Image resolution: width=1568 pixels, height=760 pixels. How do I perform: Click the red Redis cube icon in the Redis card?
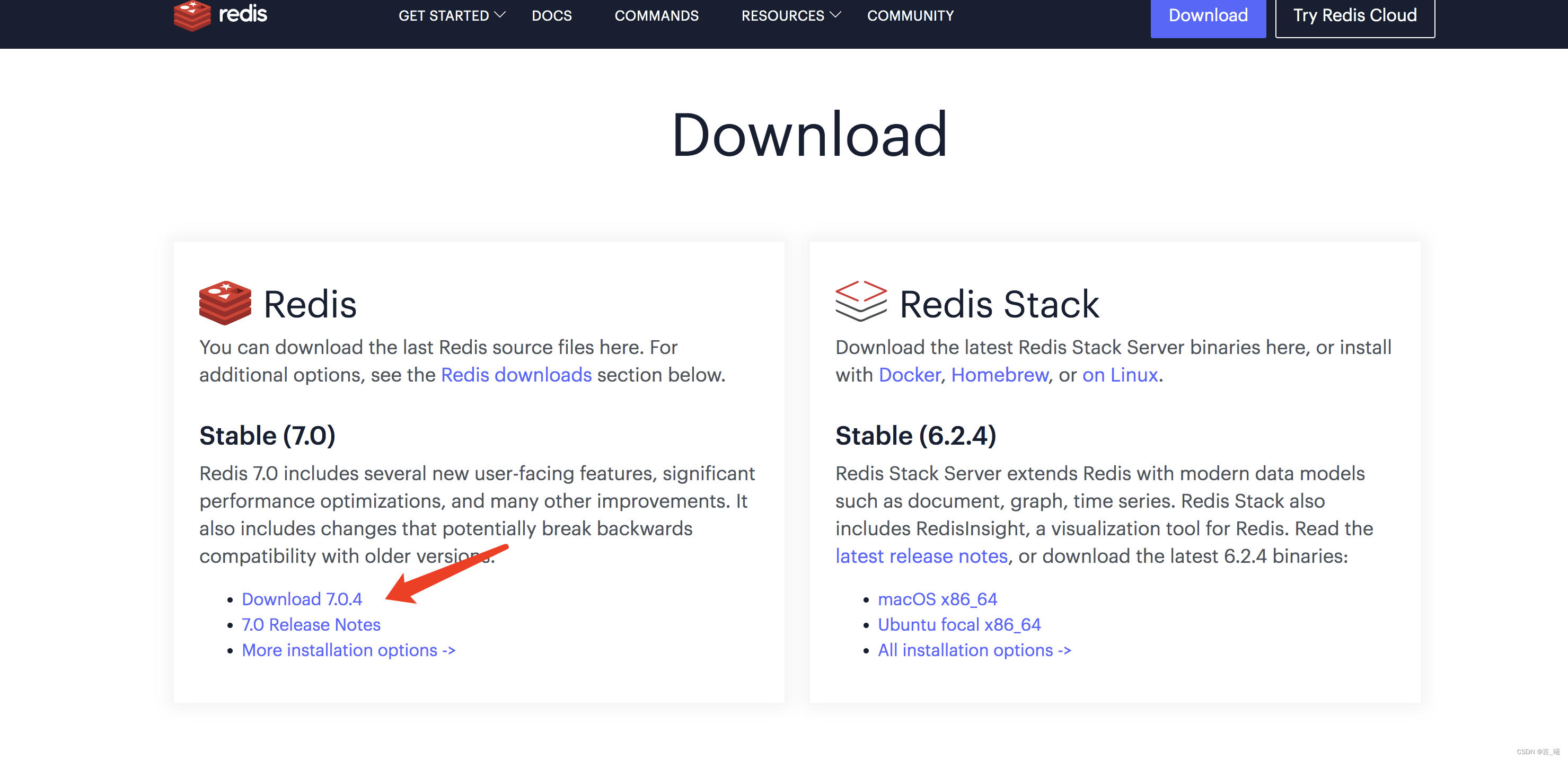point(225,303)
